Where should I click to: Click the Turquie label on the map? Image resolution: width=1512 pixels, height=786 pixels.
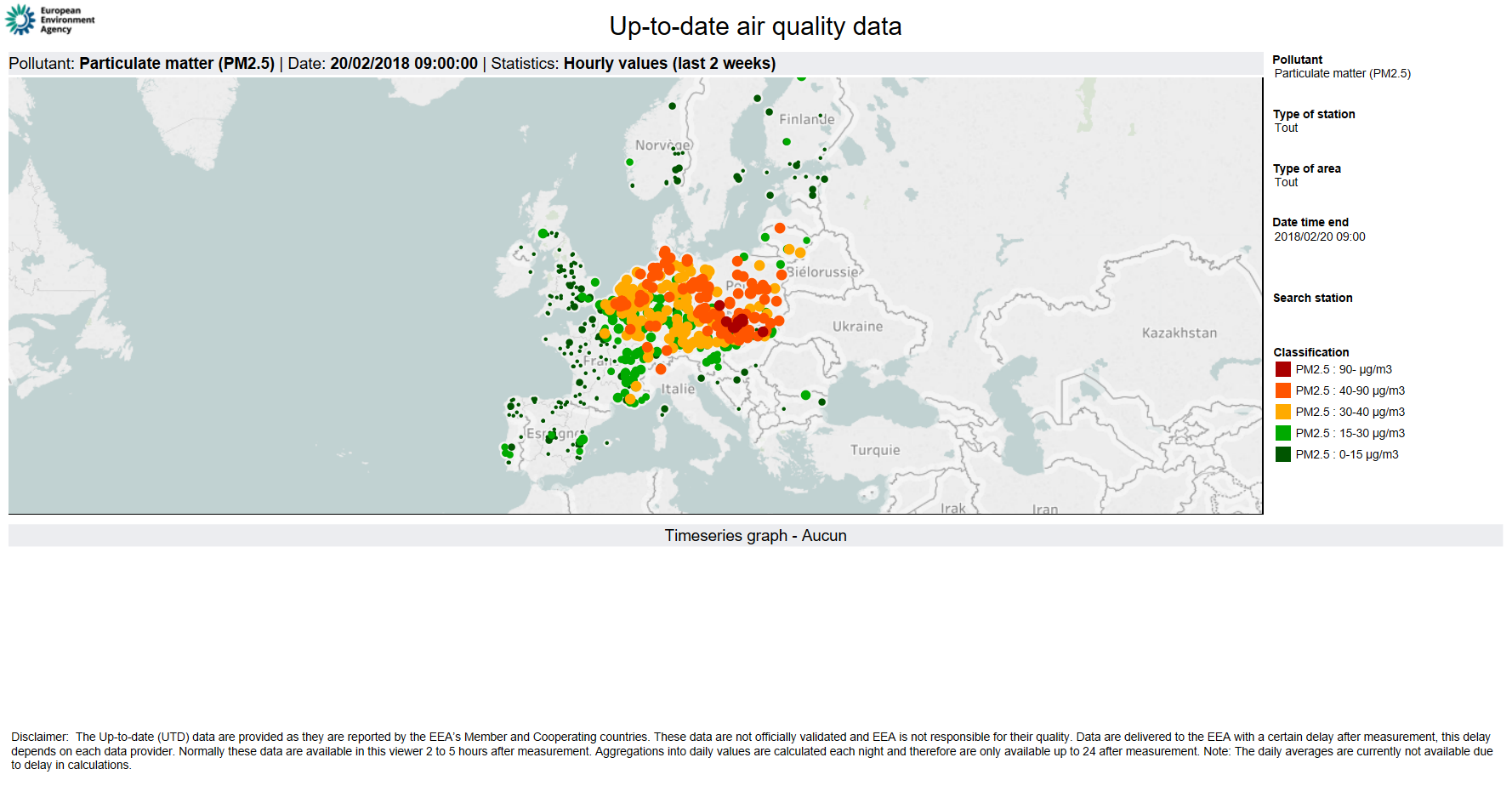pyautogui.click(x=874, y=450)
